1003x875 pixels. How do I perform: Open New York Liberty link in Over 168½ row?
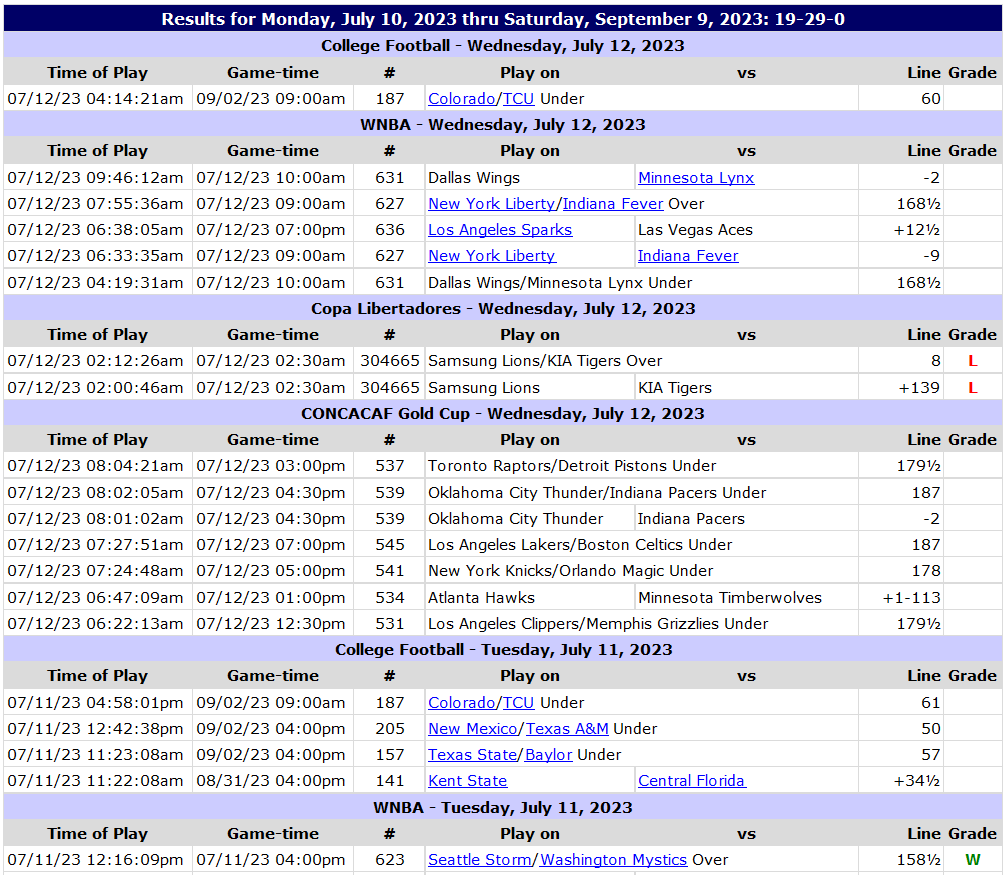coord(491,203)
